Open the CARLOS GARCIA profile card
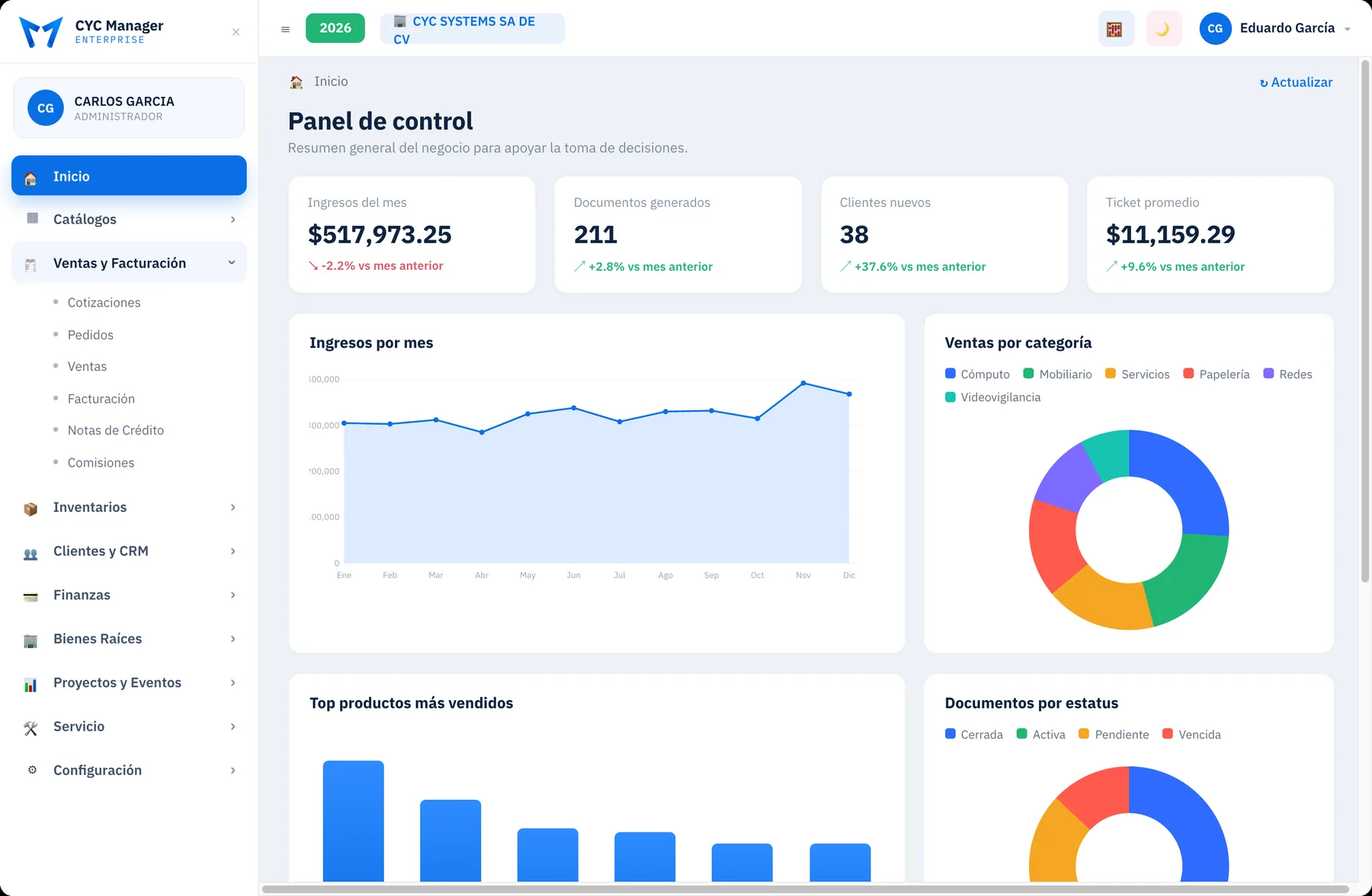 pyautogui.click(x=129, y=108)
